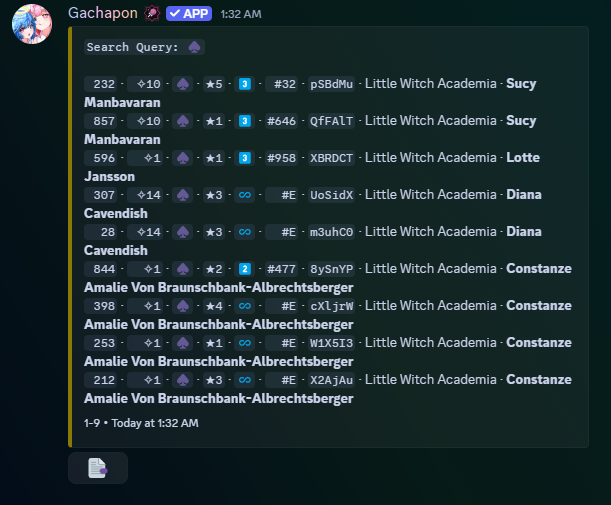Click the number 232 in first row
This screenshot has width=611, height=505.
[101, 84]
